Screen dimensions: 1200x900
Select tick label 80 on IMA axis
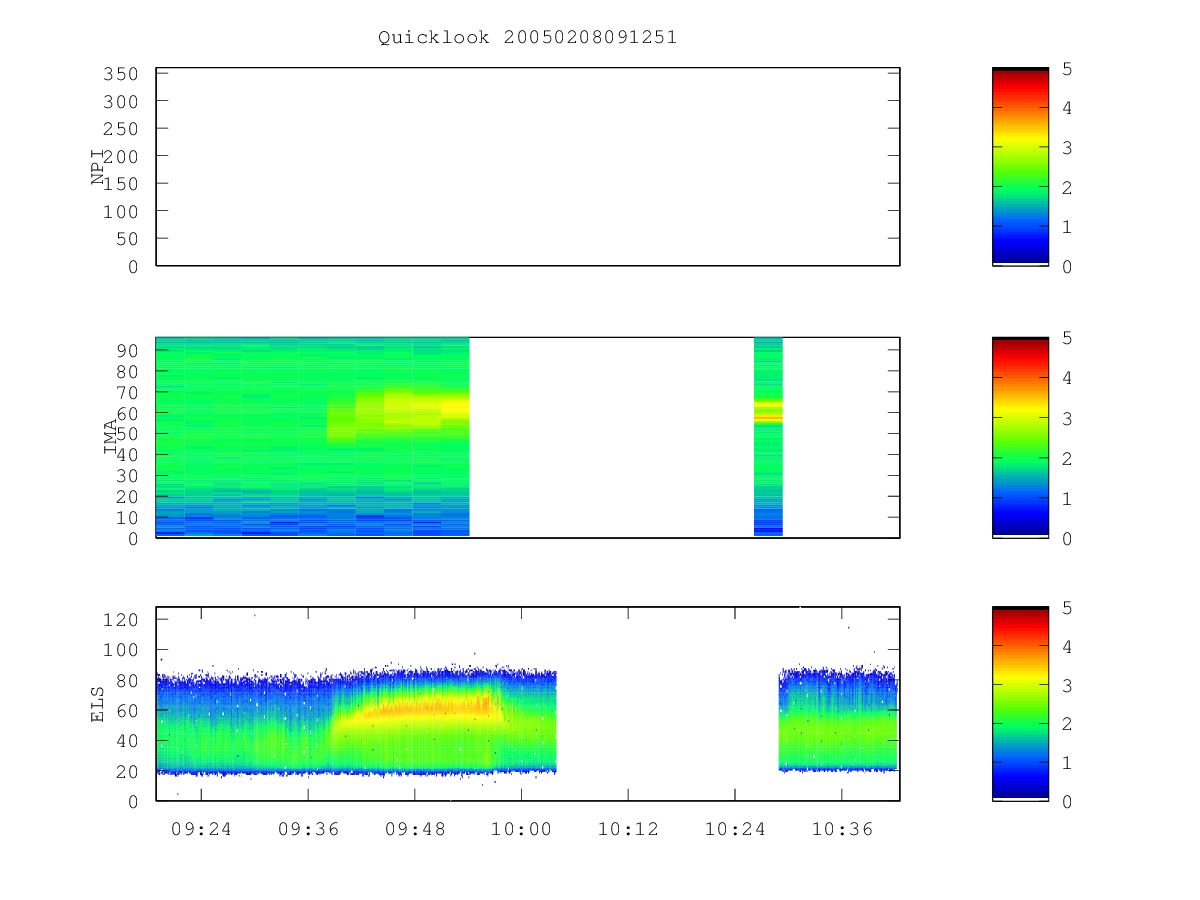125,371
